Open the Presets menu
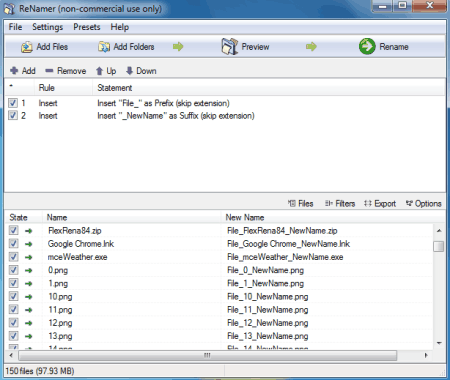This screenshot has height=380, width=450. [x=87, y=27]
